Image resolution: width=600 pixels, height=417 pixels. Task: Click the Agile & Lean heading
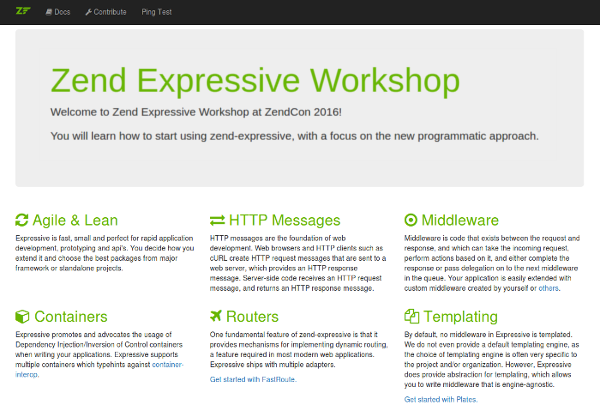coord(75,220)
